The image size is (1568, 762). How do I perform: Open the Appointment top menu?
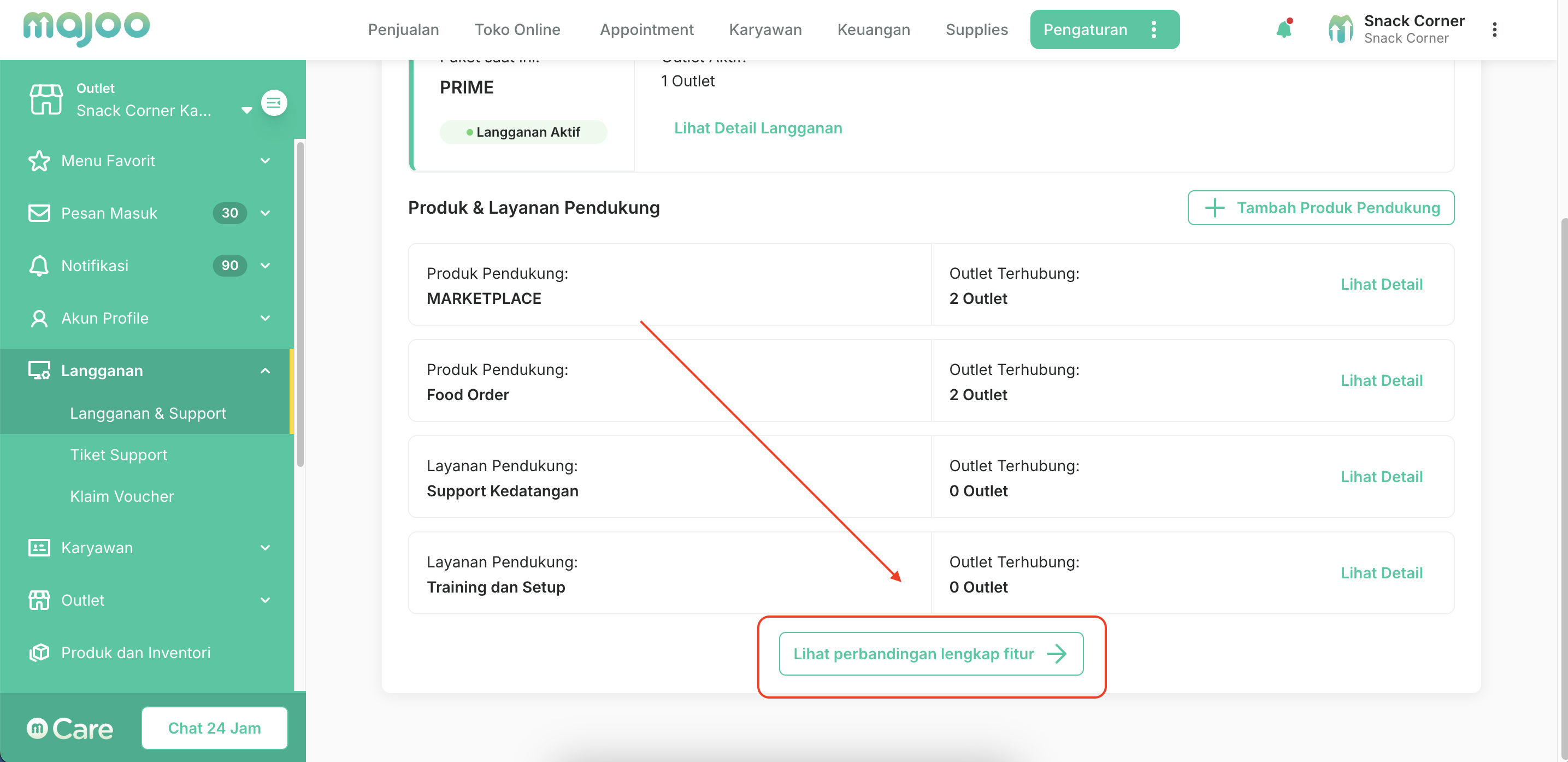(x=647, y=29)
